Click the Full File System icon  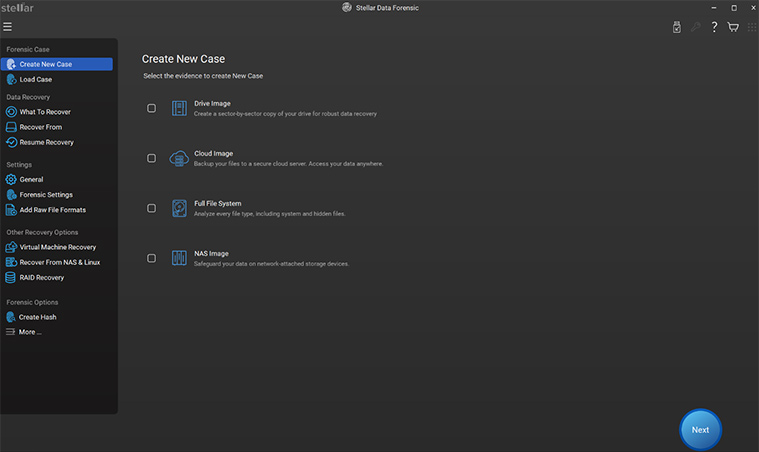coord(179,208)
